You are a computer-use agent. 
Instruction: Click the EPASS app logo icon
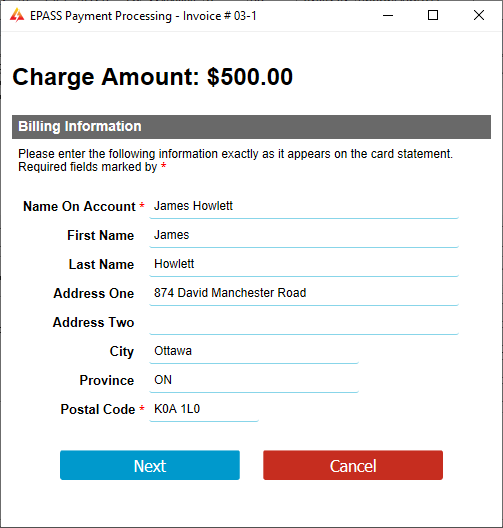click(x=17, y=15)
